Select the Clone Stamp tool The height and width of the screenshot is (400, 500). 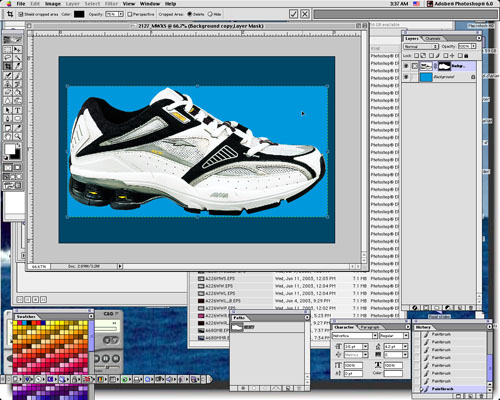pos(8,83)
